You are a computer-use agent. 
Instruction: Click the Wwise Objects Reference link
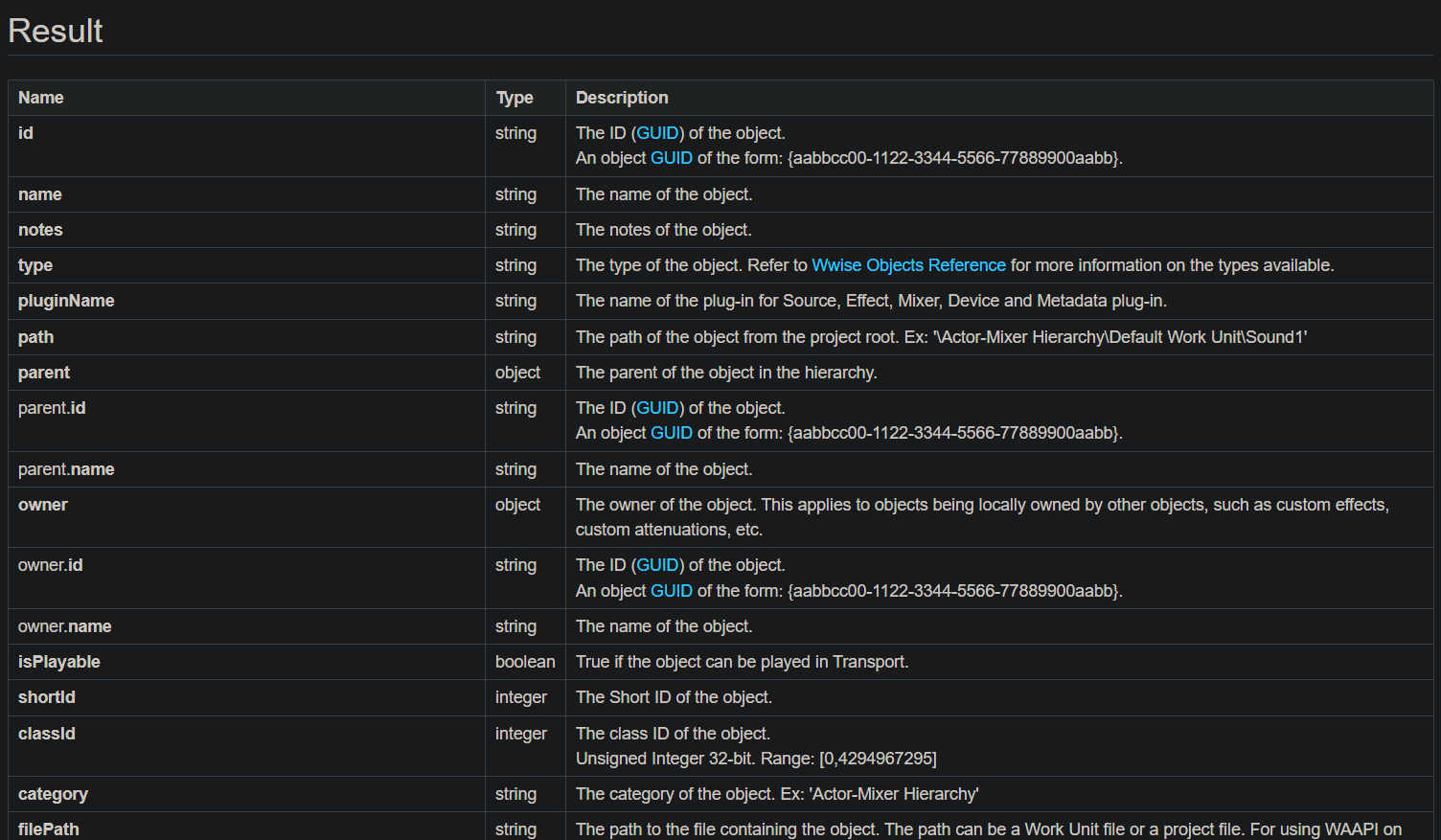click(908, 265)
